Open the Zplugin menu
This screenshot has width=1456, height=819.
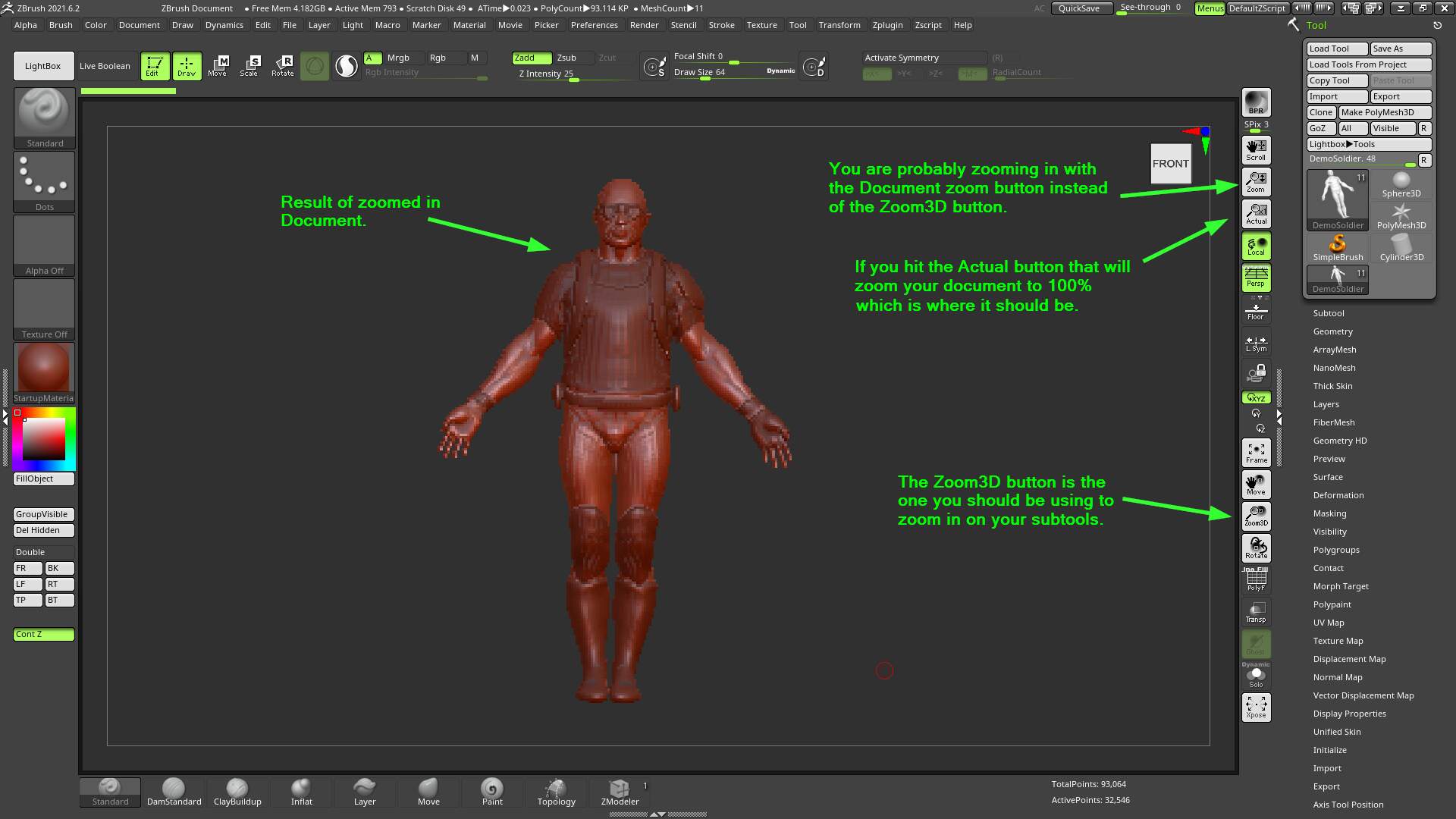(887, 25)
